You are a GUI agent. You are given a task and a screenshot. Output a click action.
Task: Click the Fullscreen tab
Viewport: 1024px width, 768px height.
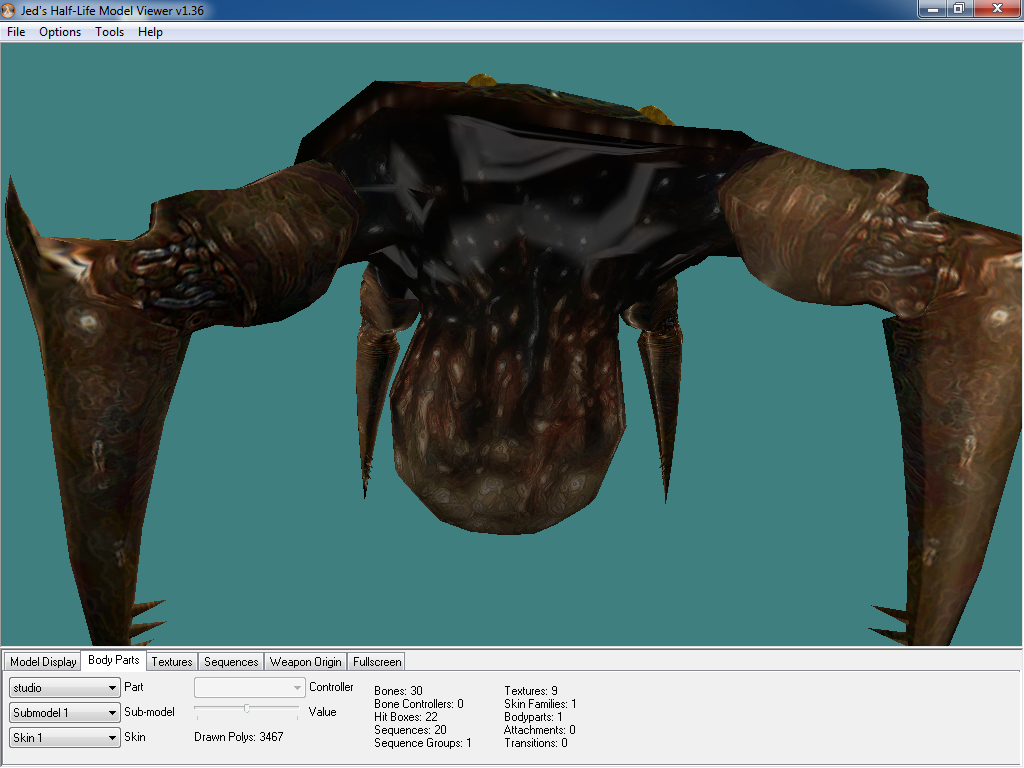click(377, 662)
